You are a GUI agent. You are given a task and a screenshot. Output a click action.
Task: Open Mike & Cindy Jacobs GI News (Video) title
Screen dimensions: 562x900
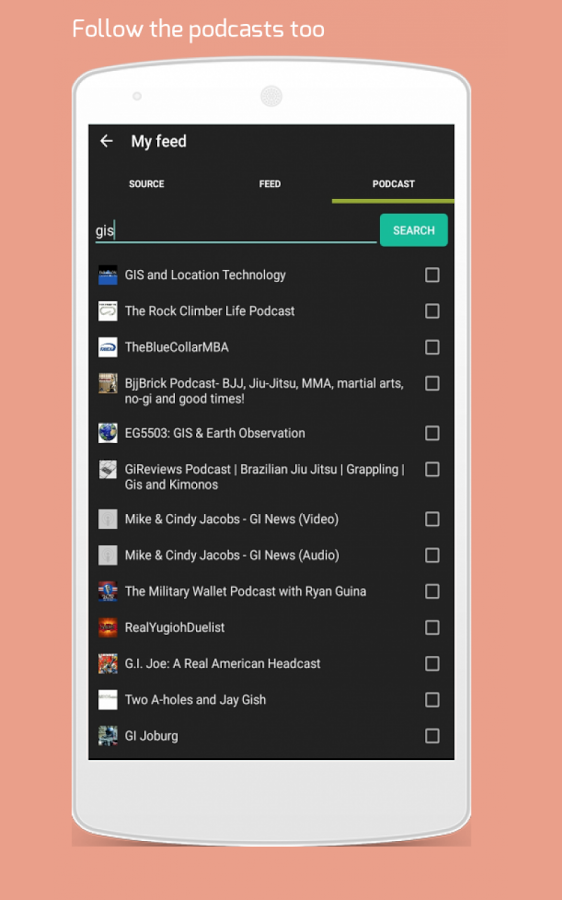[x=232, y=519]
